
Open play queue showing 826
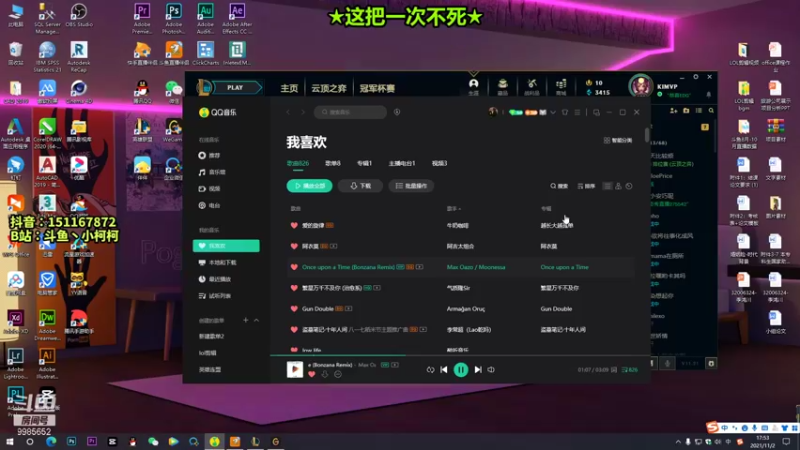(630, 369)
